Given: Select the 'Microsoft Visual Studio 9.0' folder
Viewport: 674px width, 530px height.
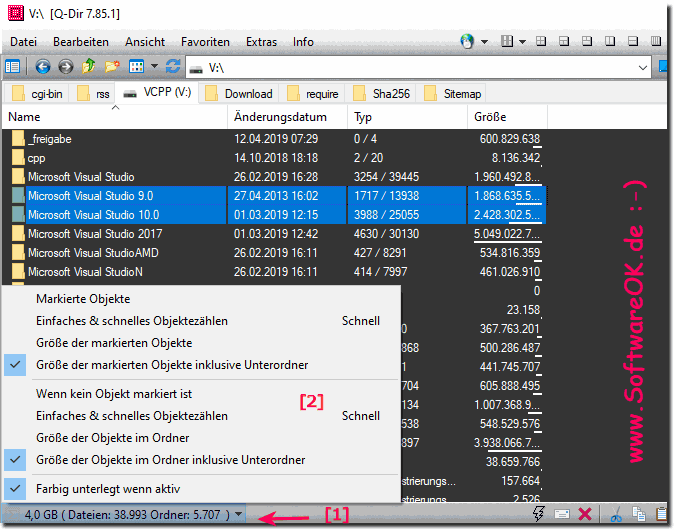Looking at the screenshot, I should (91, 196).
